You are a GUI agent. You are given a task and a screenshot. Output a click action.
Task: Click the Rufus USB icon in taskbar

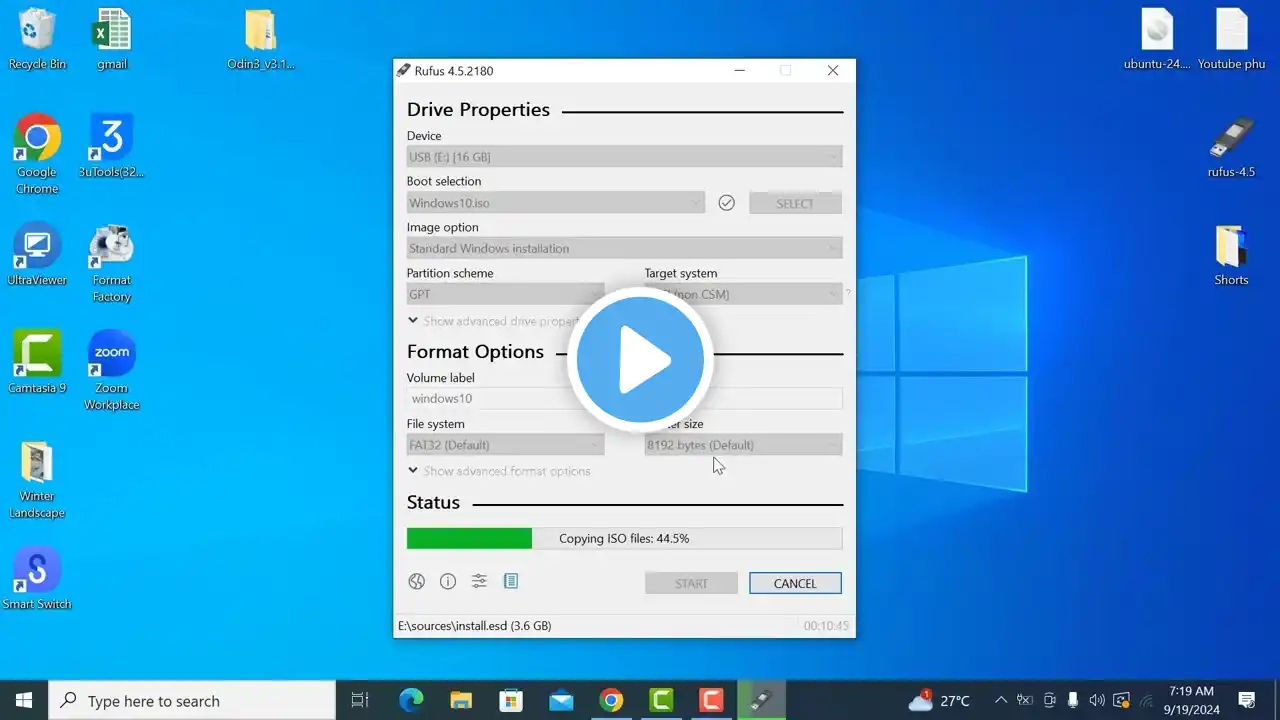coord(761,700)
